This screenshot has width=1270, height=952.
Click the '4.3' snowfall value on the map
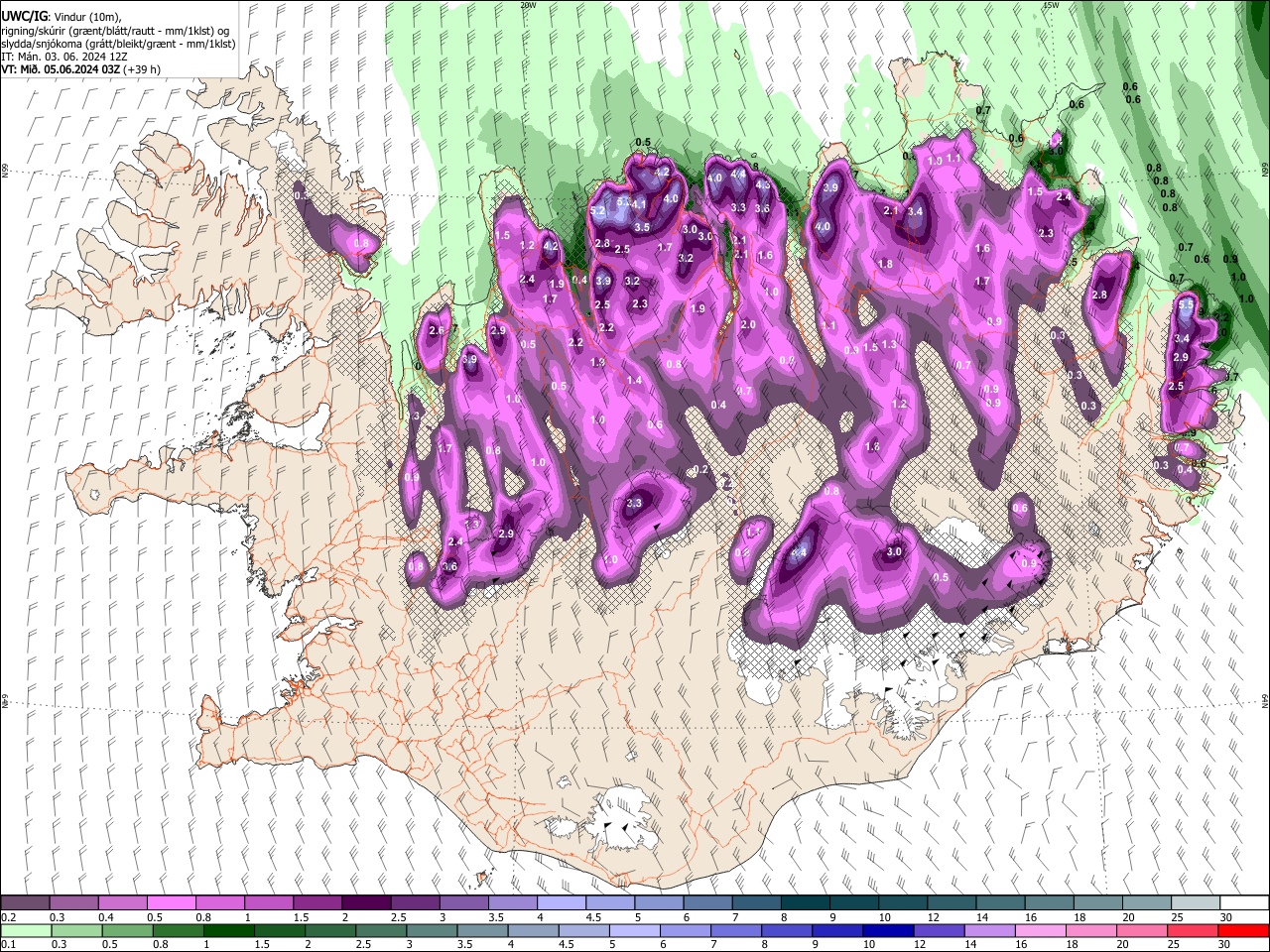762,184
